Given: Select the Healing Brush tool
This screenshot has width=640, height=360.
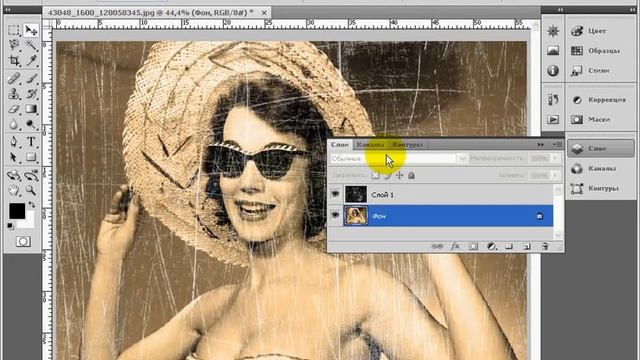Looking at the screenshot, I should tap(14, 78).
